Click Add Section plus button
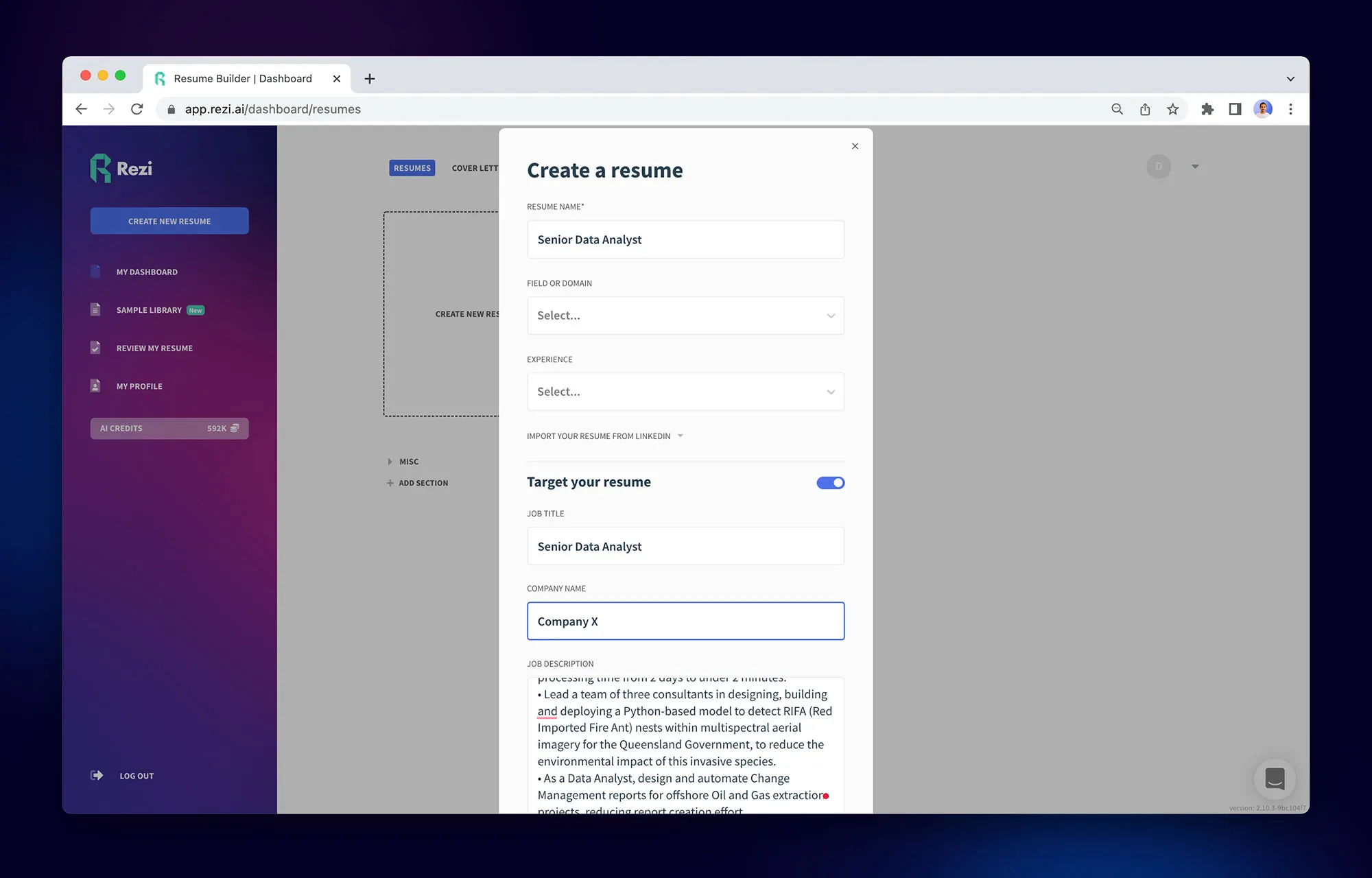This screenshot has width=1372, height=878. (417, 483)
